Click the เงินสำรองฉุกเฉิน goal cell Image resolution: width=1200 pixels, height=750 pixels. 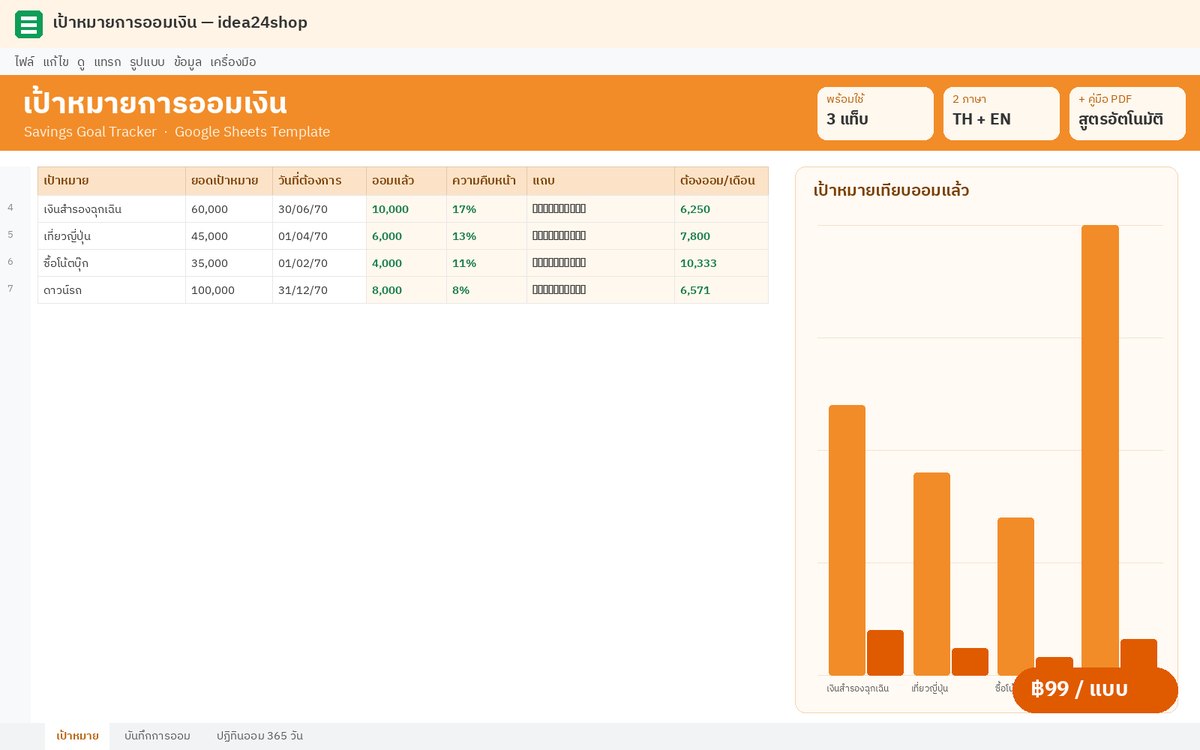point(112,209)
